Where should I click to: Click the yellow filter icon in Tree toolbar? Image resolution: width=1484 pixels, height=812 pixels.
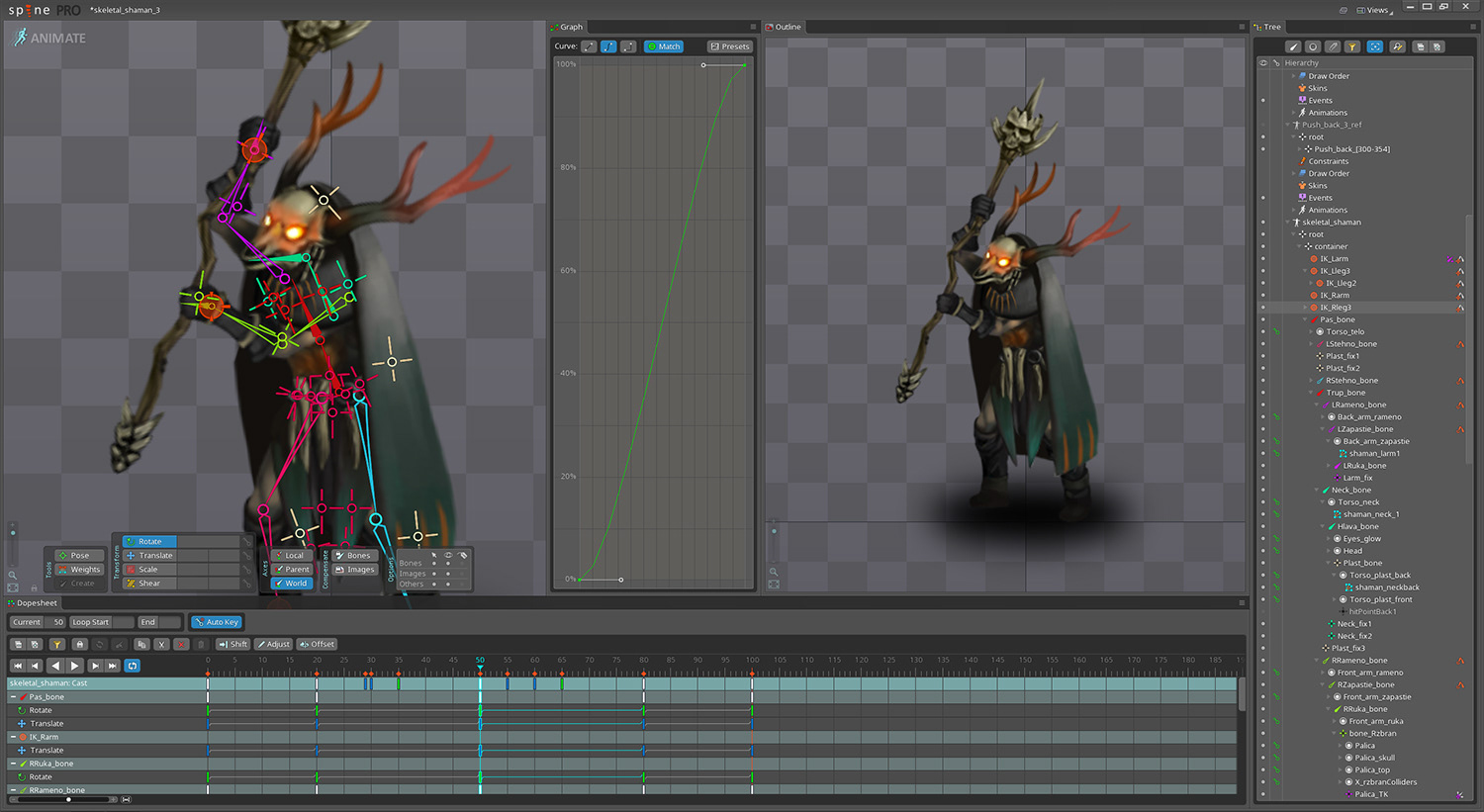1352,46
